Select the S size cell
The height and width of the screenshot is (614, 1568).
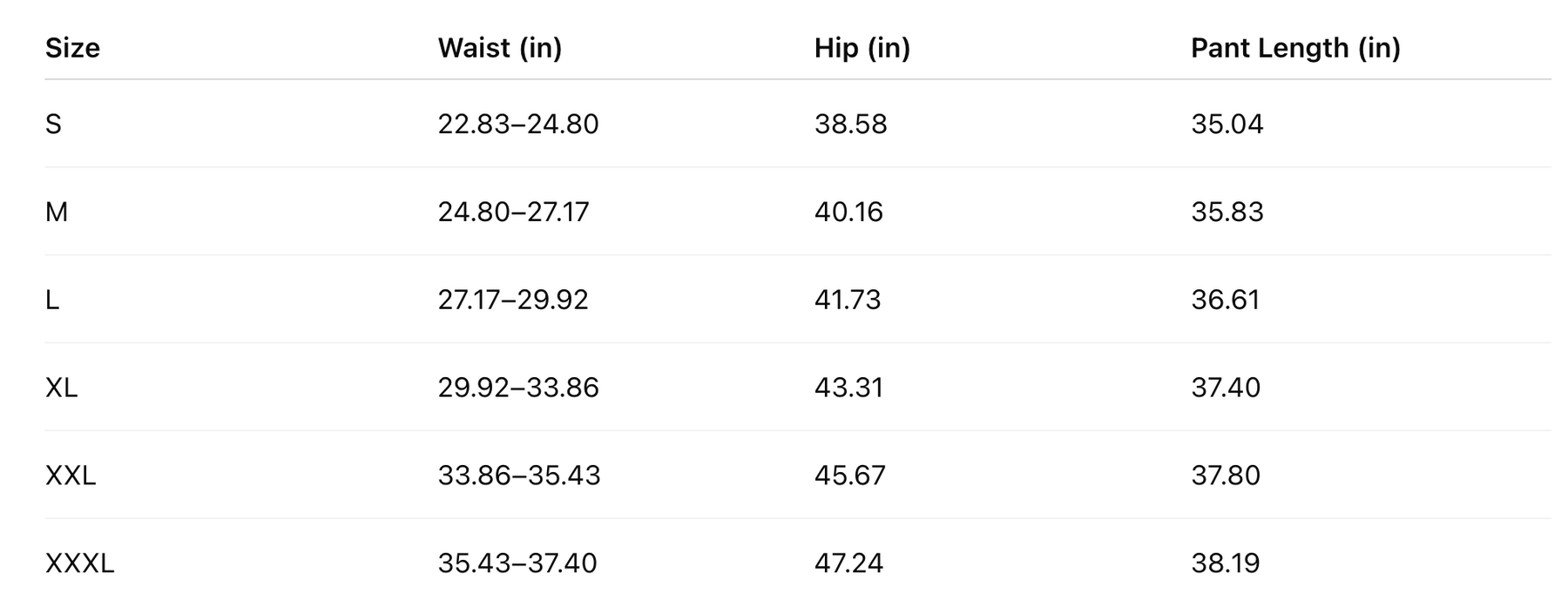point(53,125)
